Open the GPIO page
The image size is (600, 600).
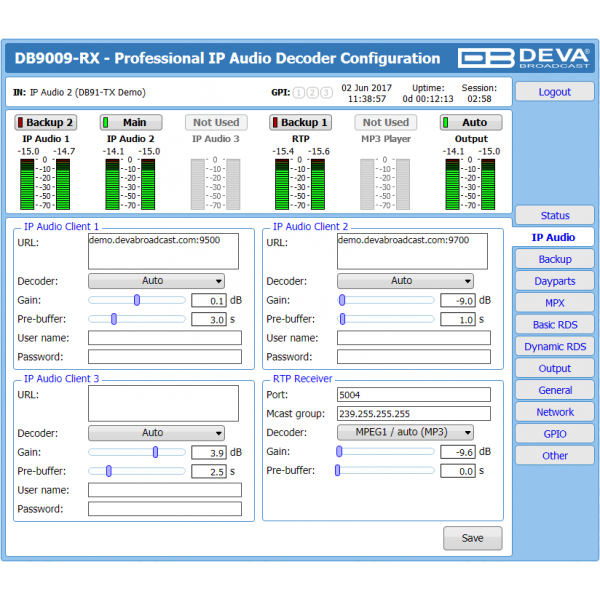click(x=554, y=434)
